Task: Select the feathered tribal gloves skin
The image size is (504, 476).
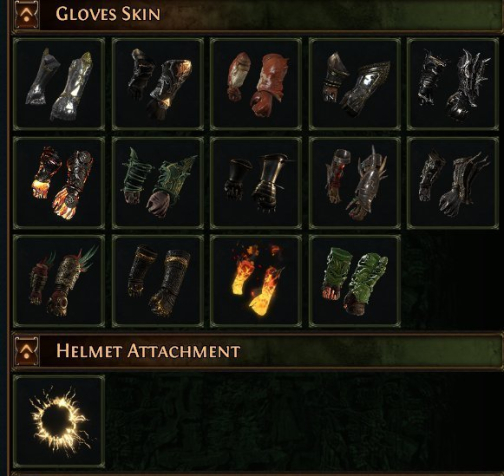Action: pyautogui.click(x=59, y=281)
